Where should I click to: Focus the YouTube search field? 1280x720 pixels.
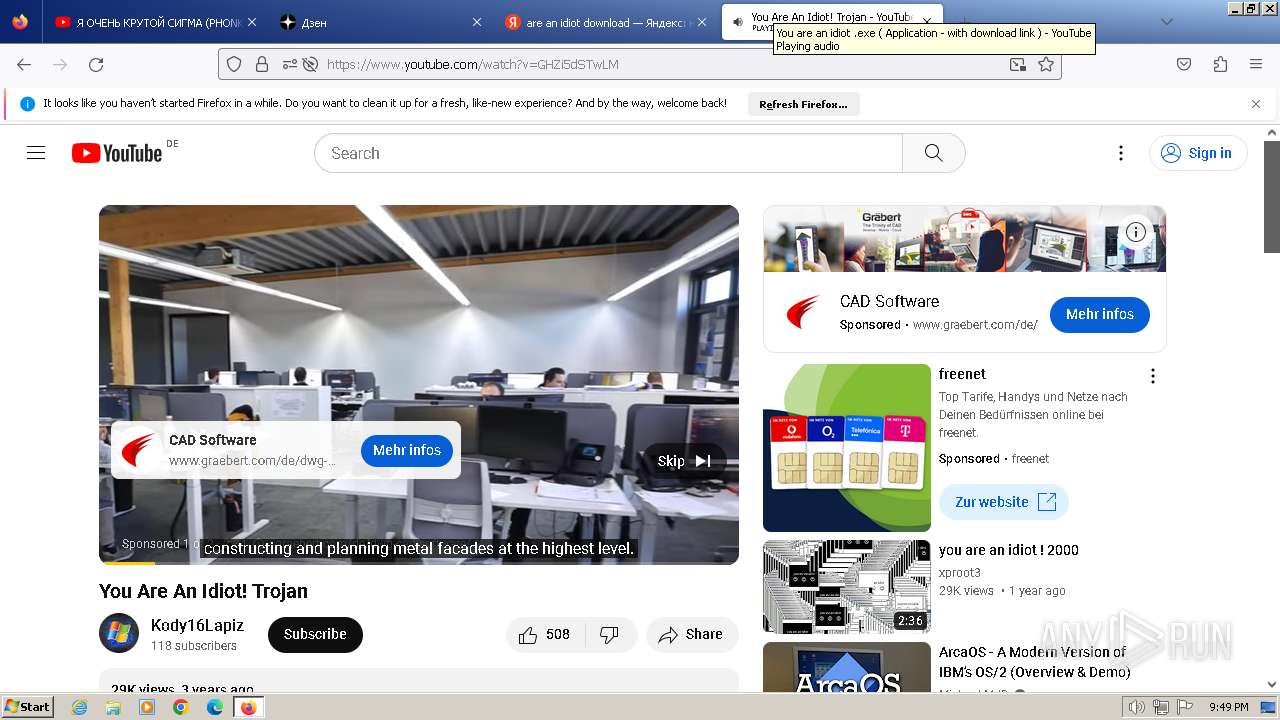(608, 153)
